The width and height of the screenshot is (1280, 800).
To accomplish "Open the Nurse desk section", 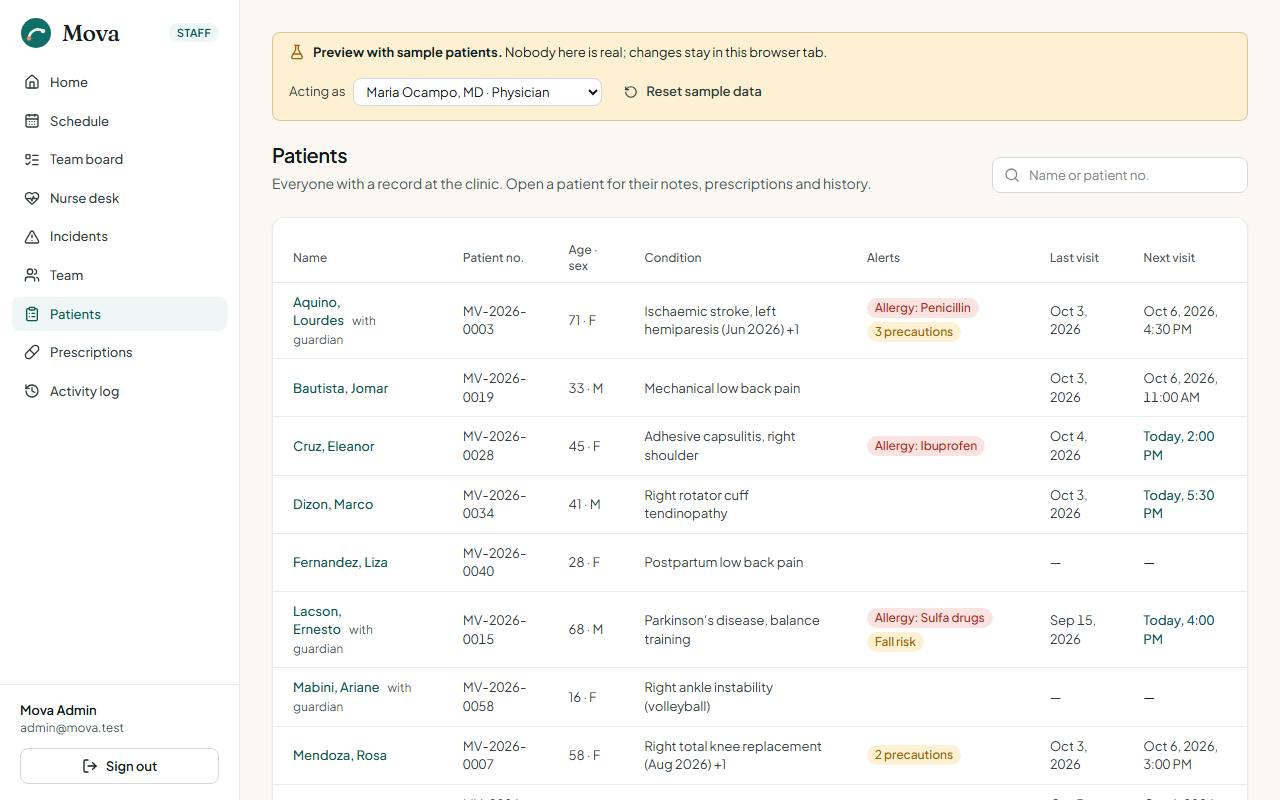I will pyautogui.click(x=120, y=198).
